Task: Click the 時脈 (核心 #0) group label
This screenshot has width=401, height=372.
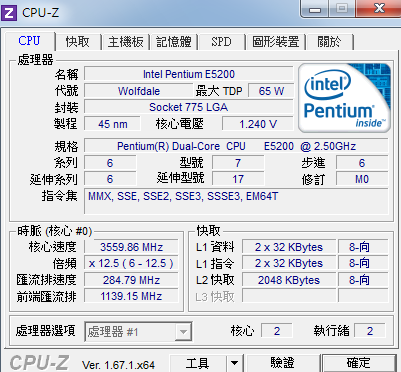Action: click(x=54, y=231)
